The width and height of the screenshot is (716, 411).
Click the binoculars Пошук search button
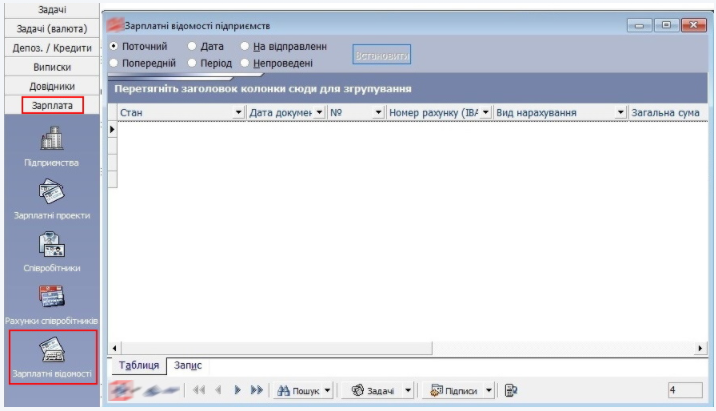(x=299, y=390)
